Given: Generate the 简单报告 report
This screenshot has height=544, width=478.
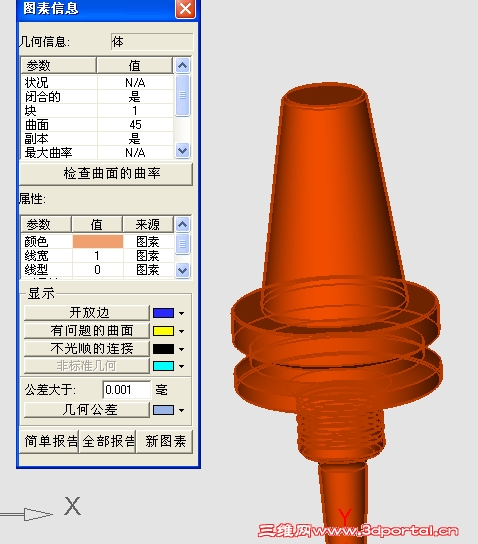Looking at the screenshot, I should tap(49, 441).
